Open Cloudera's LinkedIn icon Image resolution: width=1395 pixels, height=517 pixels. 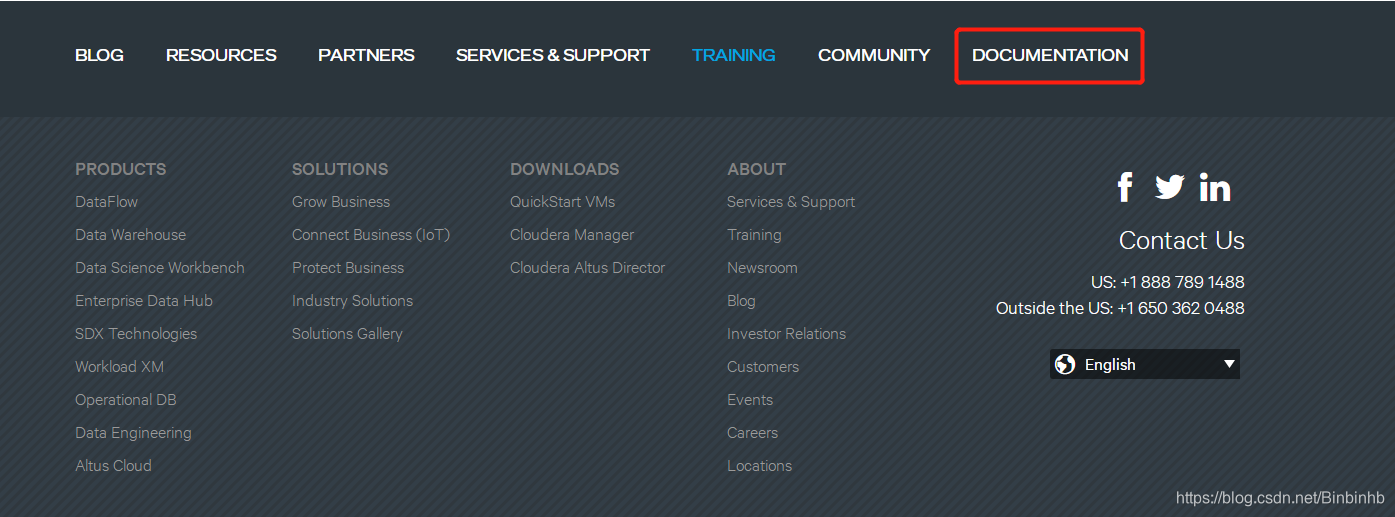click(1215, 187)
